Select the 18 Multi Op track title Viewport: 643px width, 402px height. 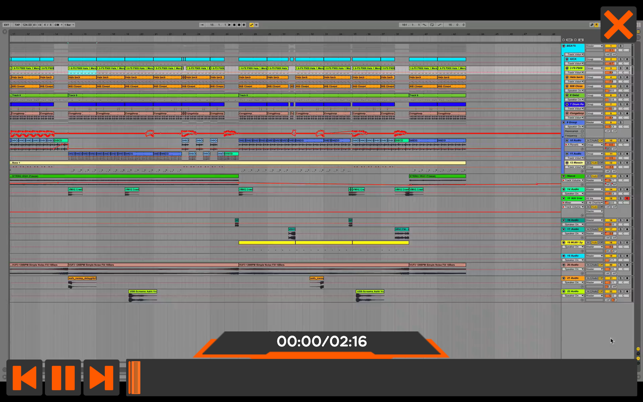click(575, 242)
